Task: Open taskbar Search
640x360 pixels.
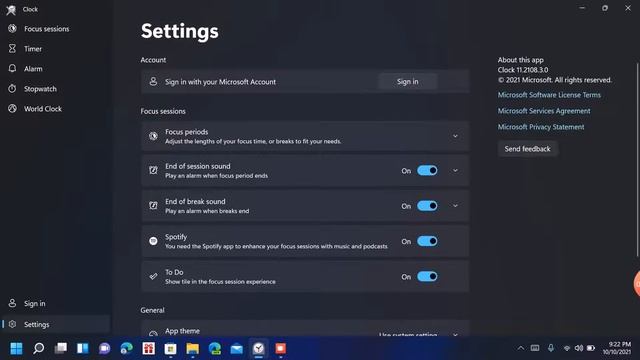Action: click(39, 349)
